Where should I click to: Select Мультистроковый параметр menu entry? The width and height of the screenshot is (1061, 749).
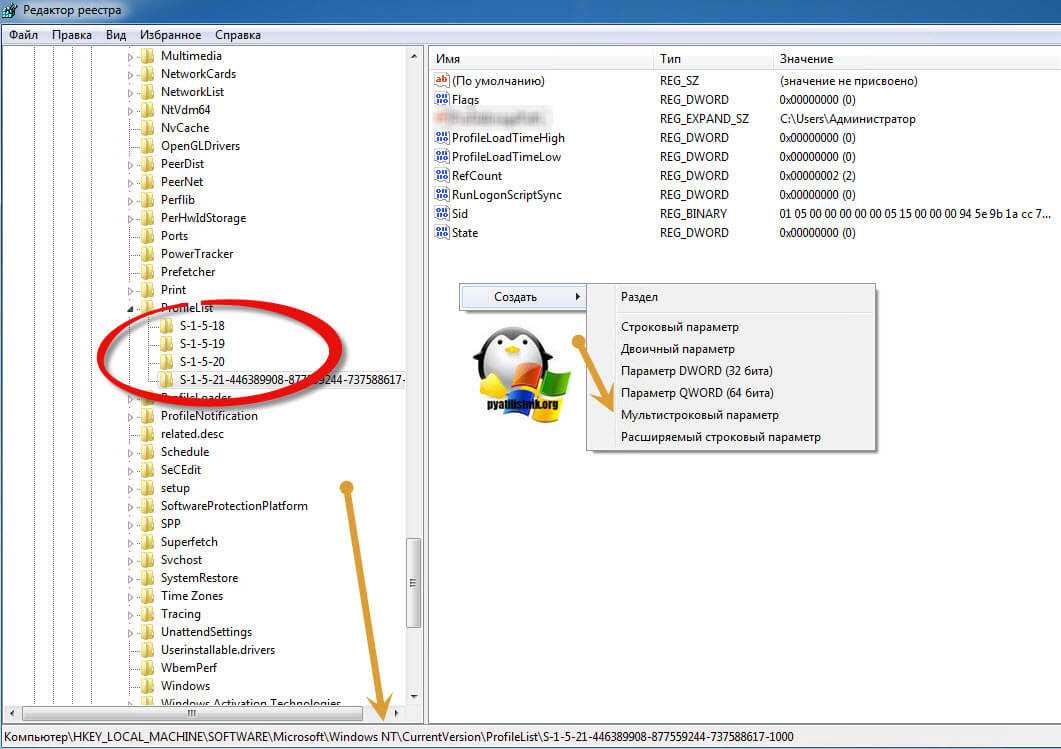[x=699, y=415]
